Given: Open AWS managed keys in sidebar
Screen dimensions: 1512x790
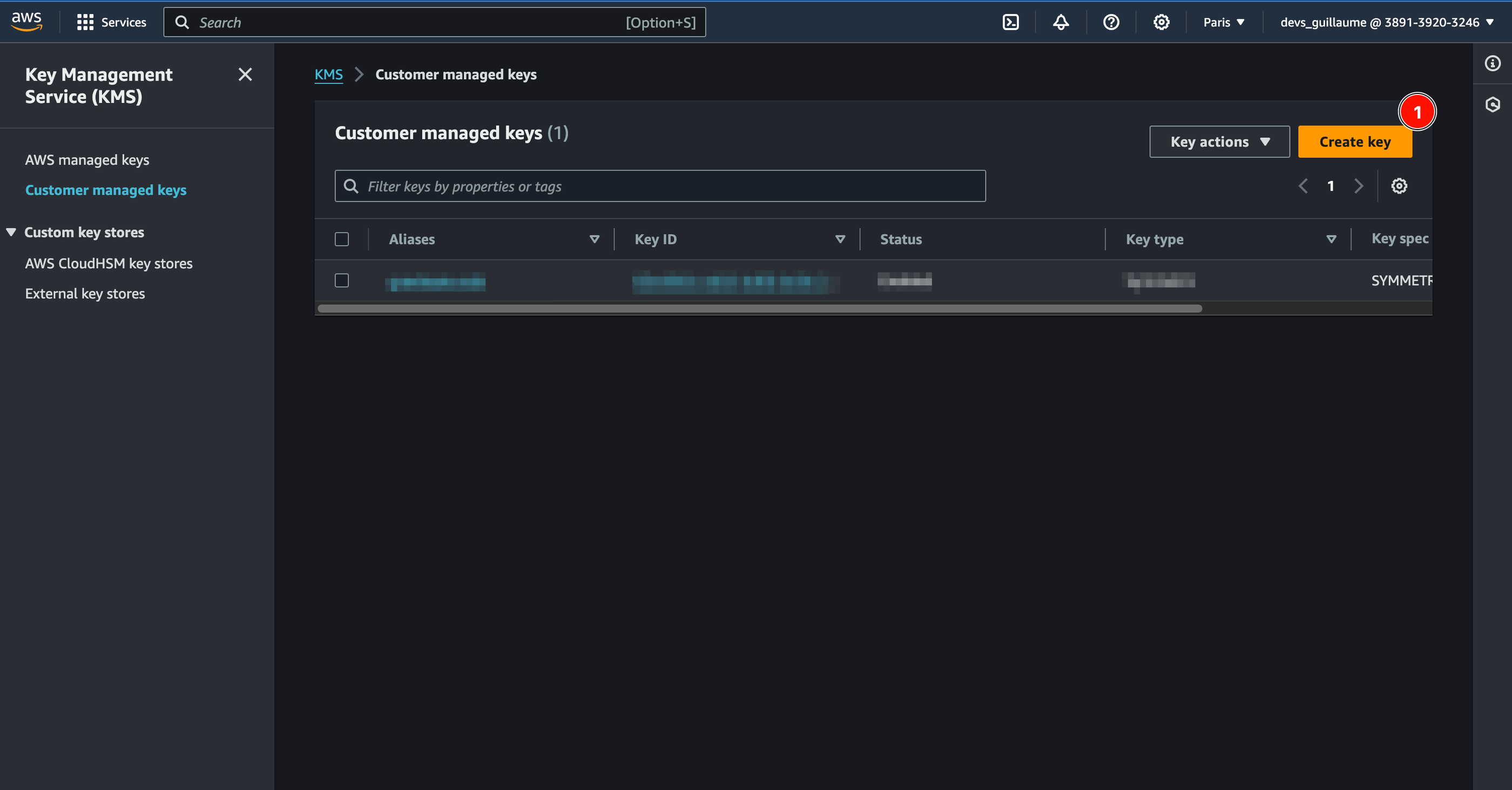Looking at the screenshot, I should coord(87,160).
